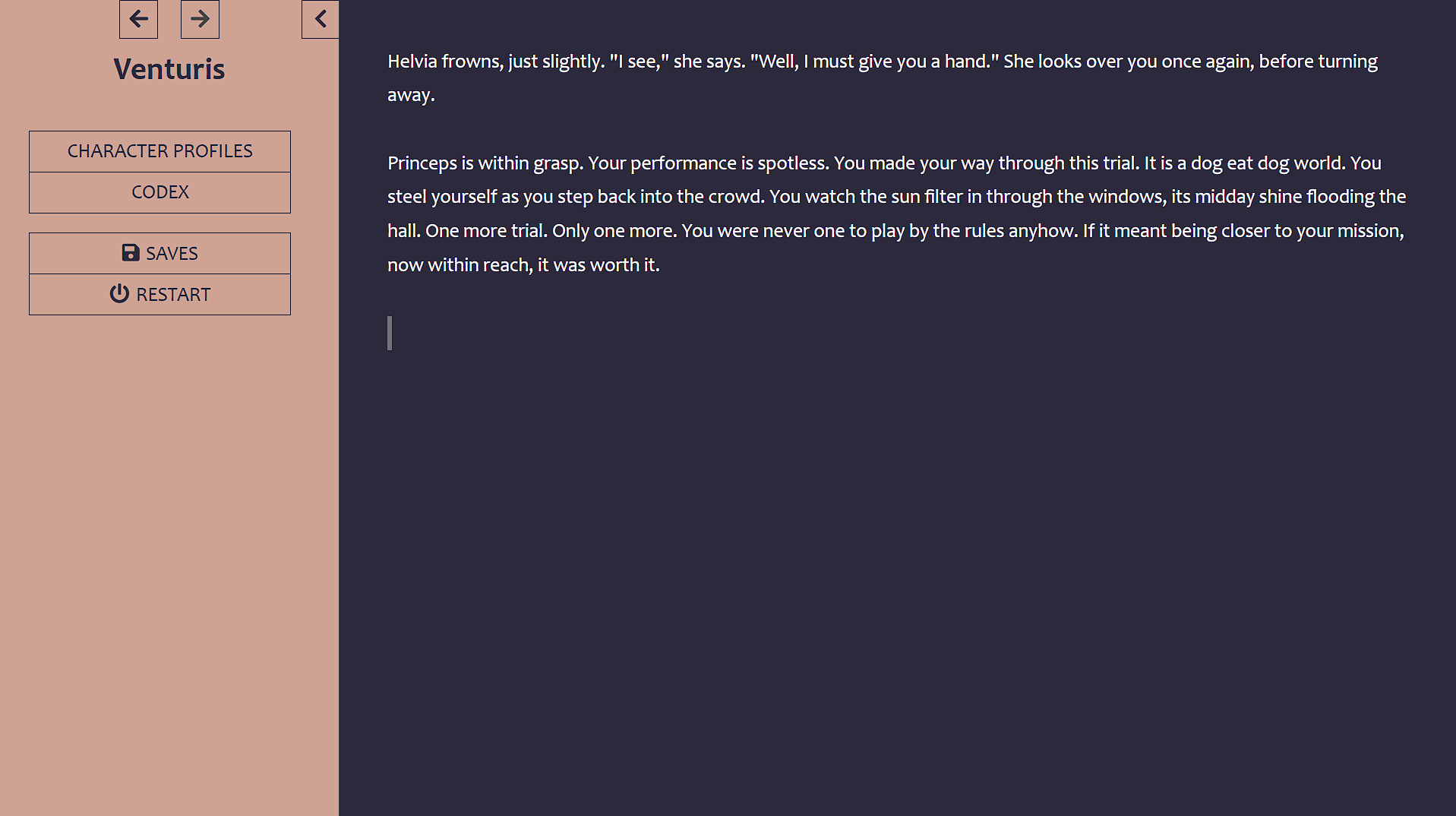
Task: Collapse the sidebar using the chevron
Action: coord(321,19)
